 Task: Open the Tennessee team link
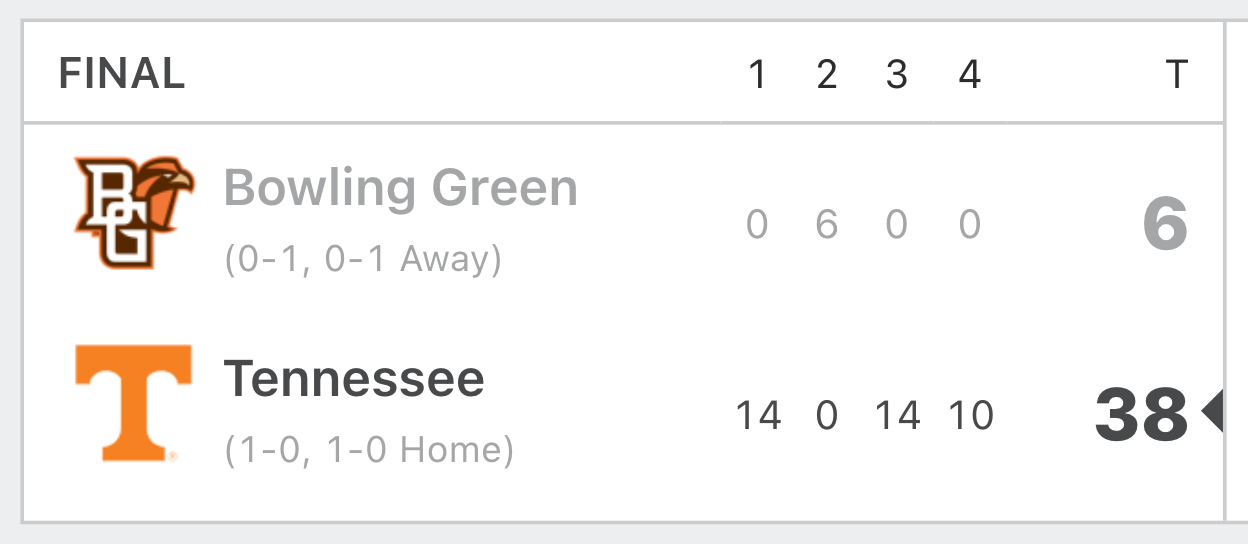pos(354,379)
